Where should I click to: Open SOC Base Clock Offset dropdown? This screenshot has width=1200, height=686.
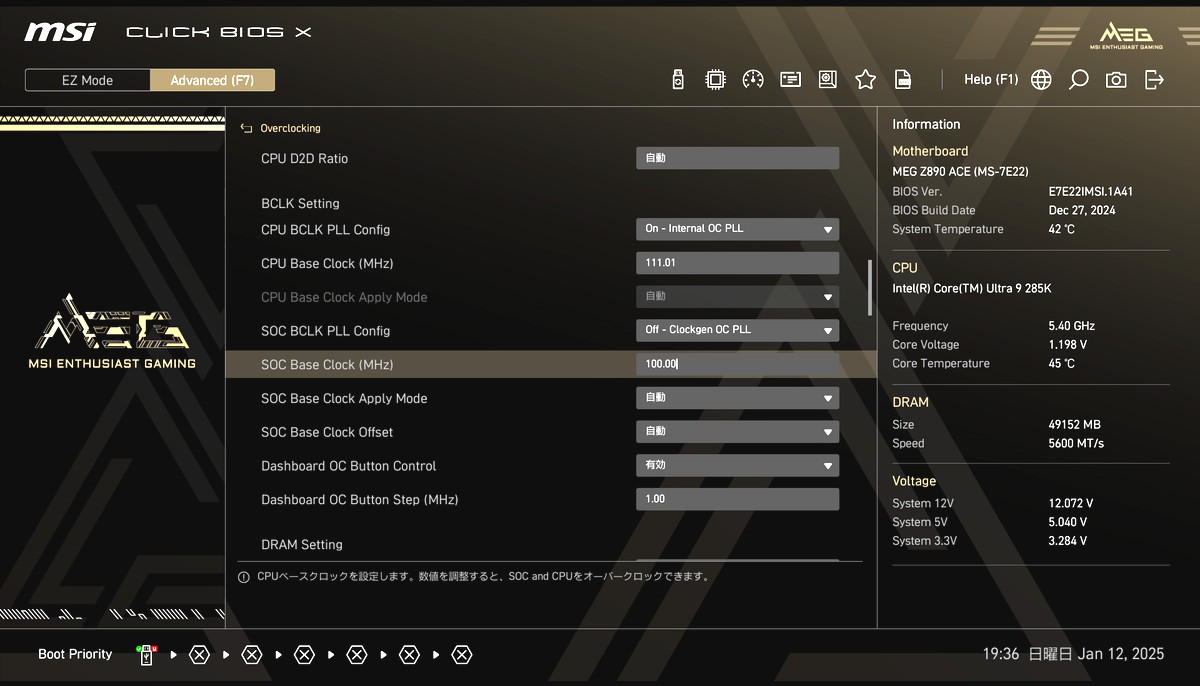[x=737, y=432]
